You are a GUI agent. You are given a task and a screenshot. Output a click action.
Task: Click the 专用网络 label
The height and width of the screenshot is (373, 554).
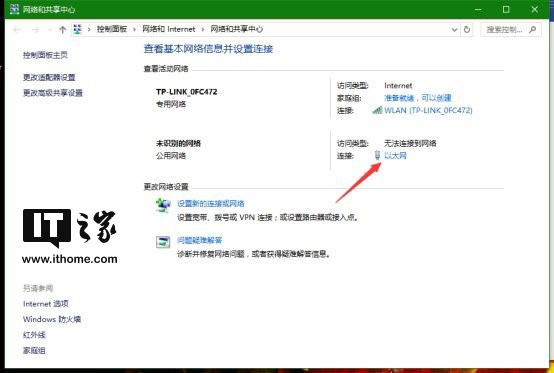pos(171,104)
